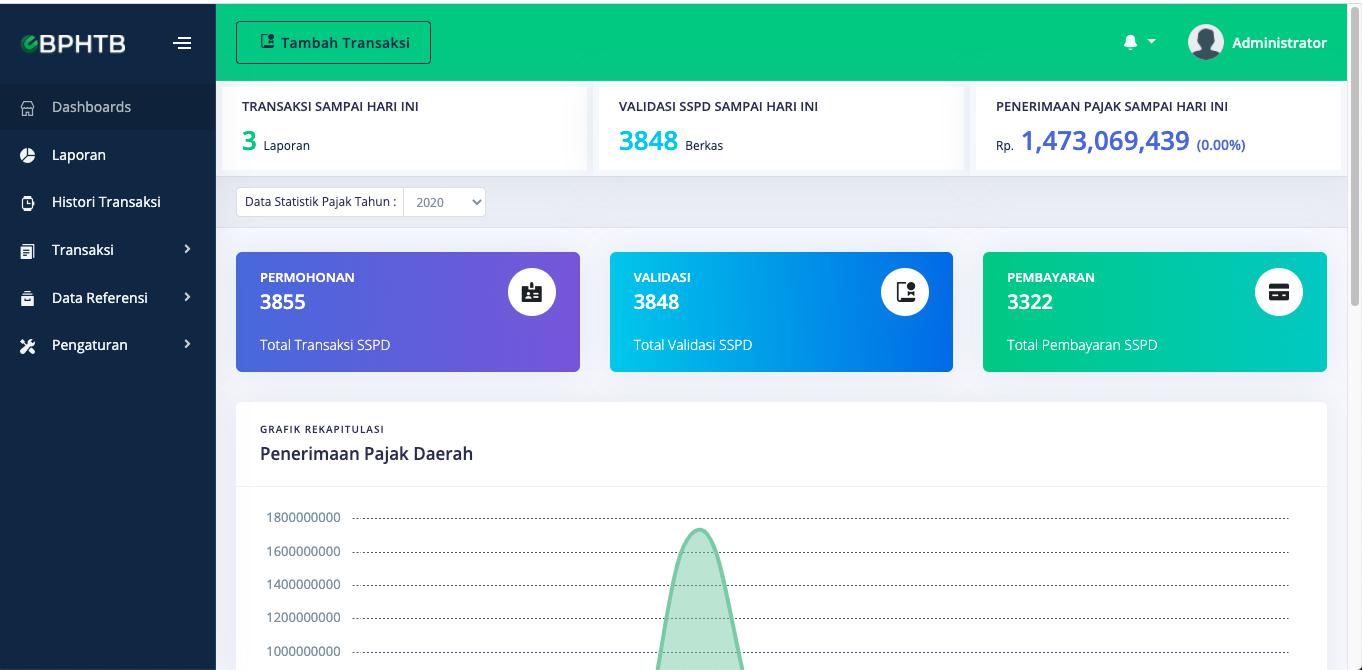Screen dimensions: 1362x670
Task: Click the '3' Laporan transaction count
Action: tap(249, 141)
